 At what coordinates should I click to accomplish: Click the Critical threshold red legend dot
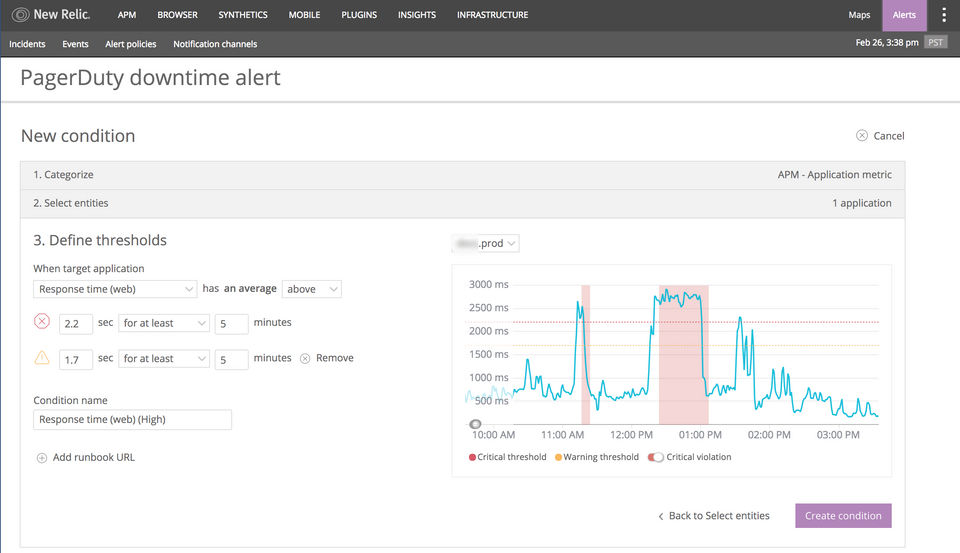click(472, 457)
